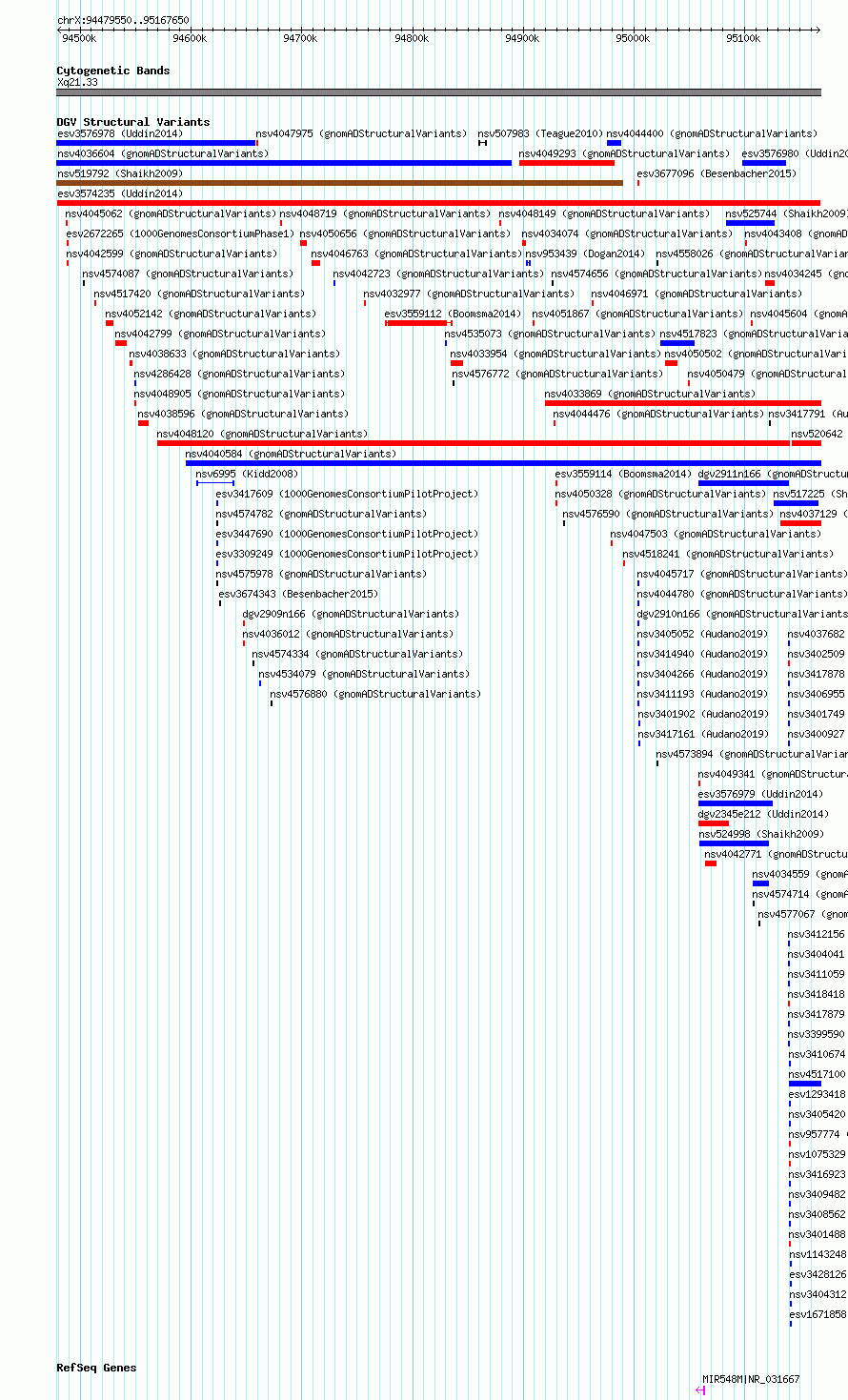Open dgv2911n166 variant label
This screenshot has height=1400, width=848.
(773, 474)
